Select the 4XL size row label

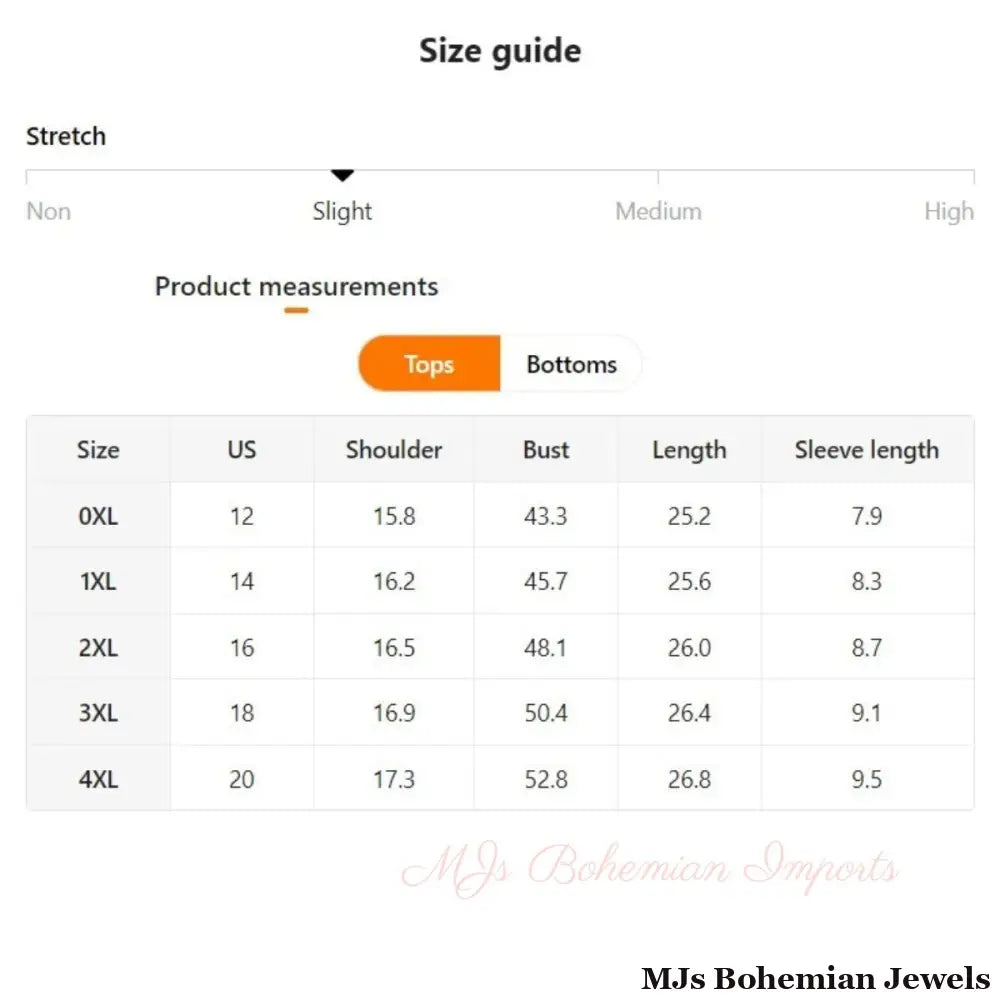click(x=98, y=779)
